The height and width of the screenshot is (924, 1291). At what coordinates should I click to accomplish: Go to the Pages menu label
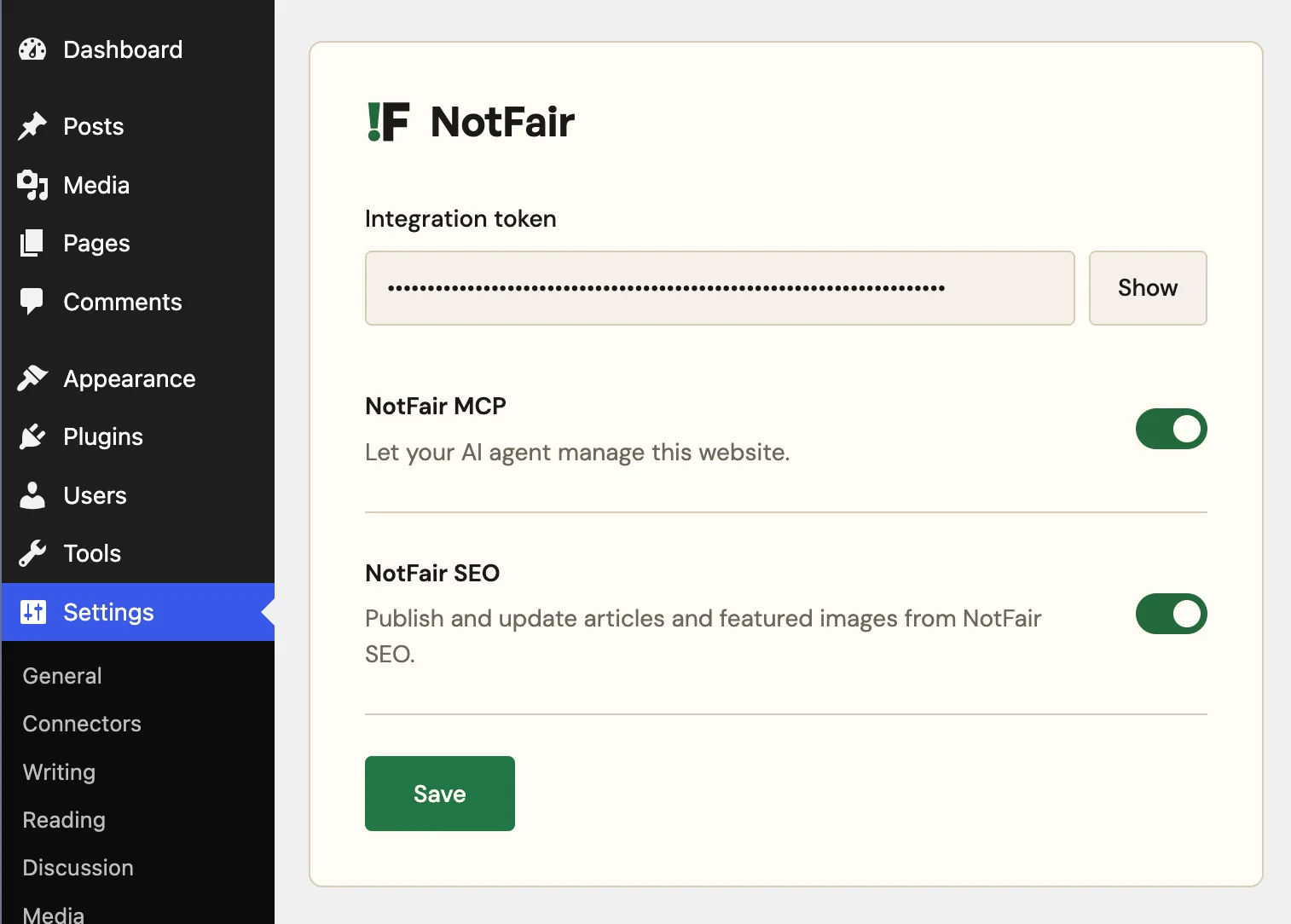[96, 244]
